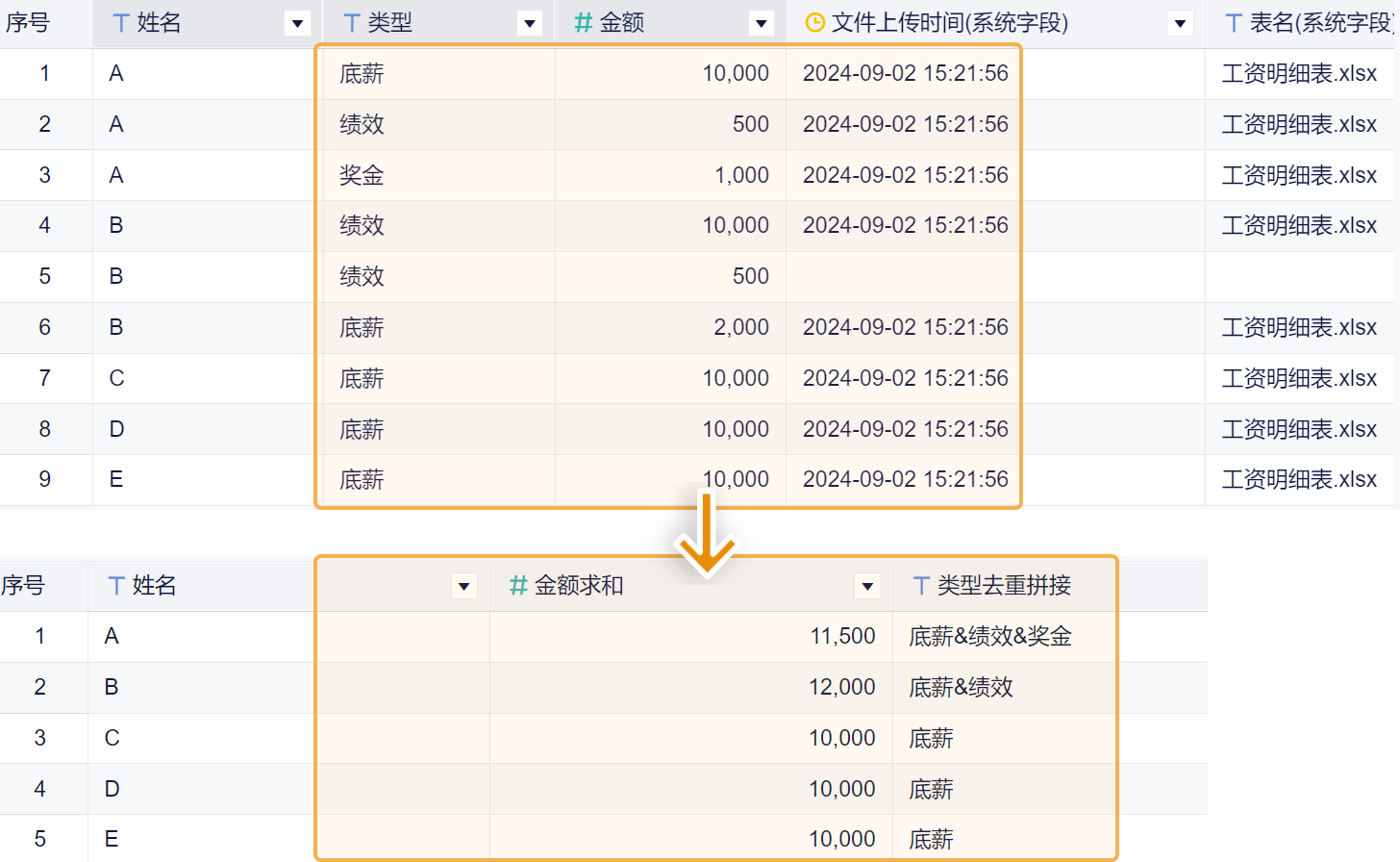Click the T icon of 姓名 in the 工资明细 table
The width and height of the screenshot is (1400, 862).
coord(121,23)
